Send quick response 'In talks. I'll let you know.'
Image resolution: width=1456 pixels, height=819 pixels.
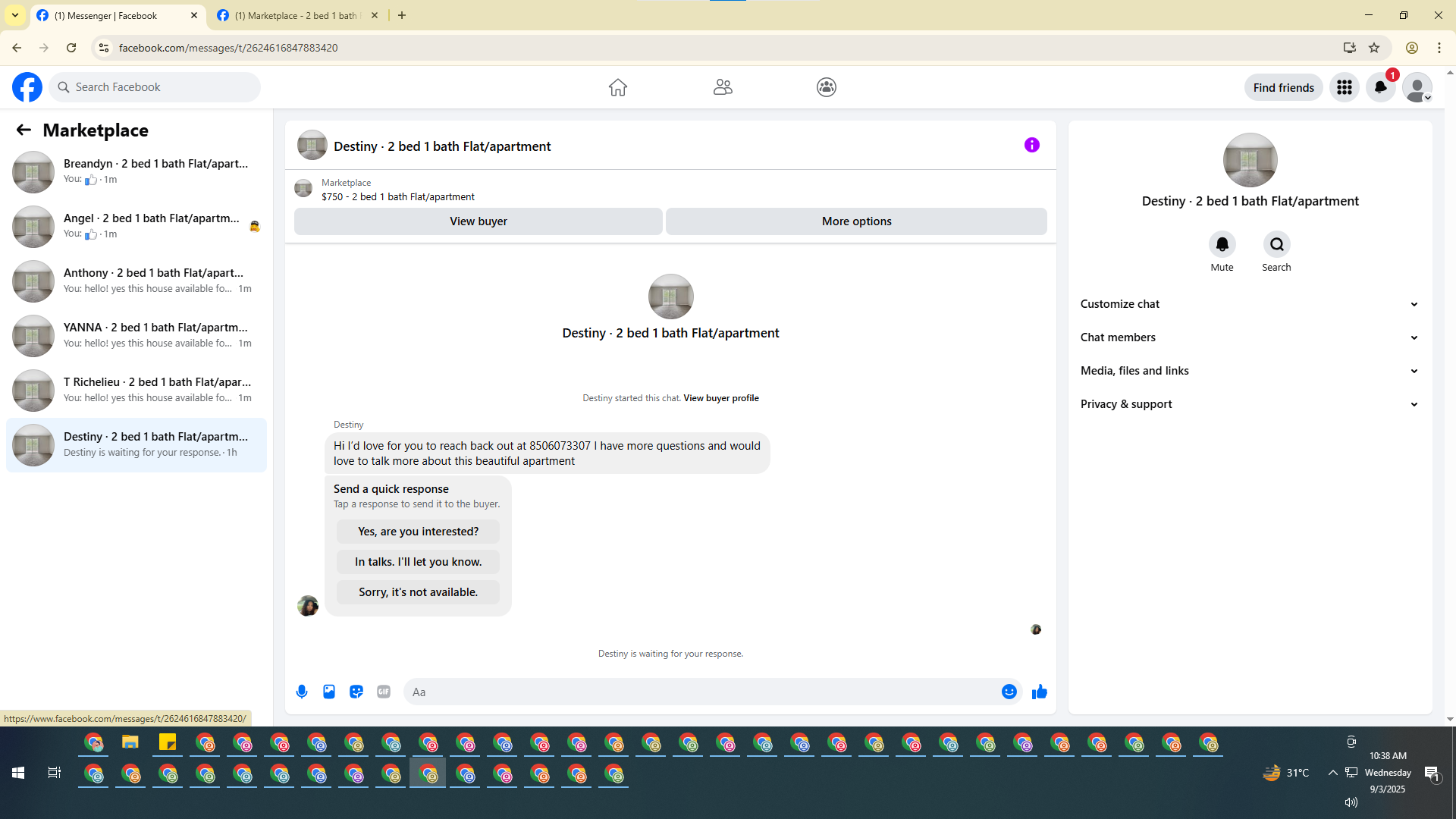[419, 562]
